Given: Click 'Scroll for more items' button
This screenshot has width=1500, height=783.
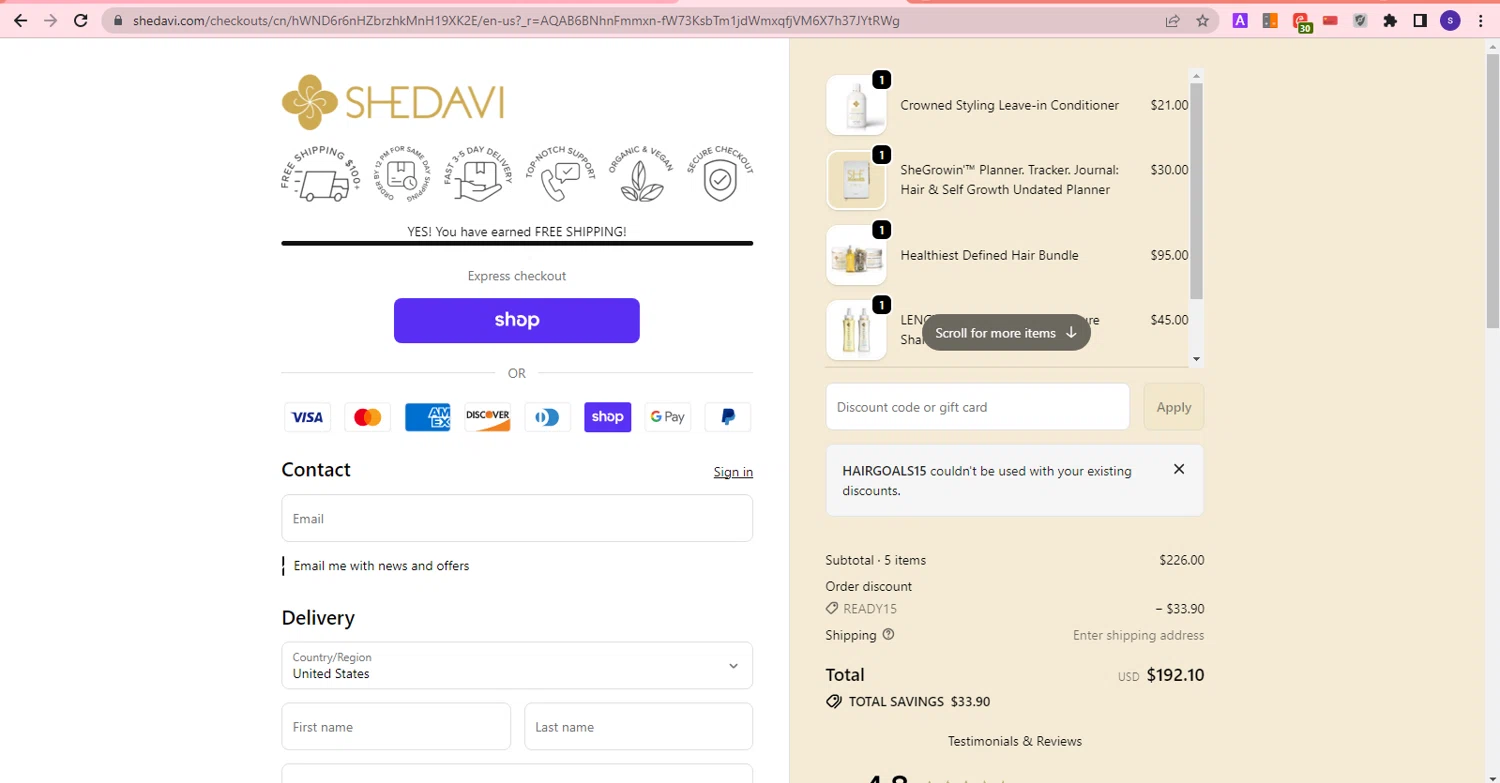Looking at the screenshot, I should (x=1006, y=333).
